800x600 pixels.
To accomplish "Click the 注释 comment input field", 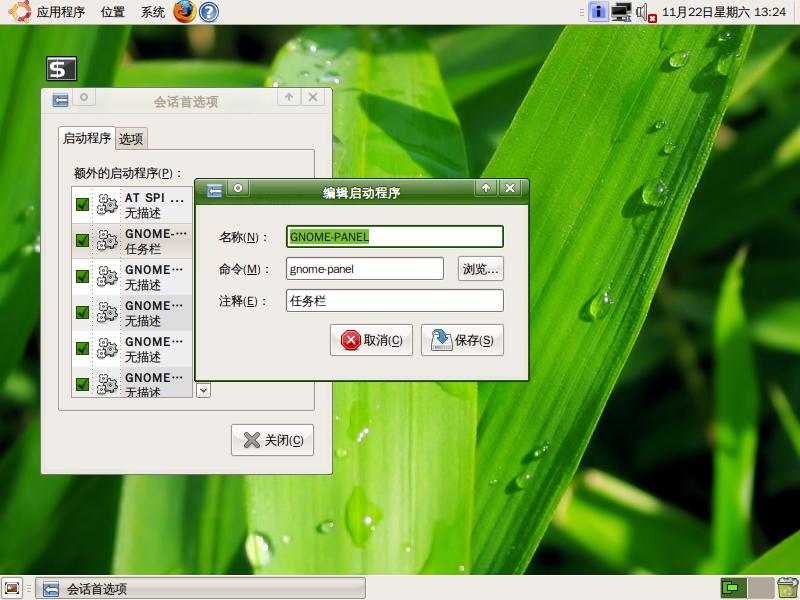I will pyautogui.click(x=395, y=301).
